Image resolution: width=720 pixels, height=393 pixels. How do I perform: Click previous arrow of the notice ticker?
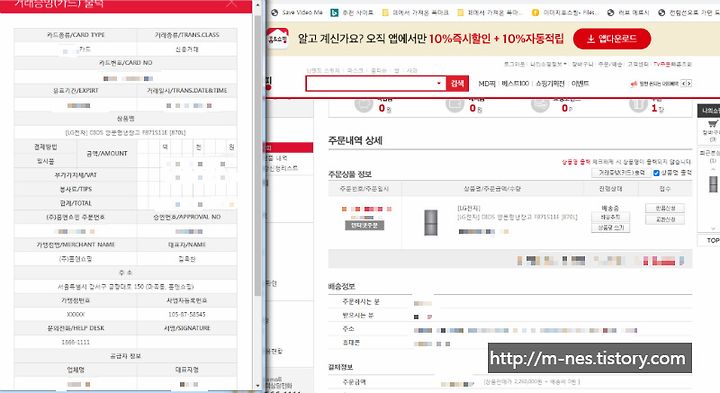[683, 83]
